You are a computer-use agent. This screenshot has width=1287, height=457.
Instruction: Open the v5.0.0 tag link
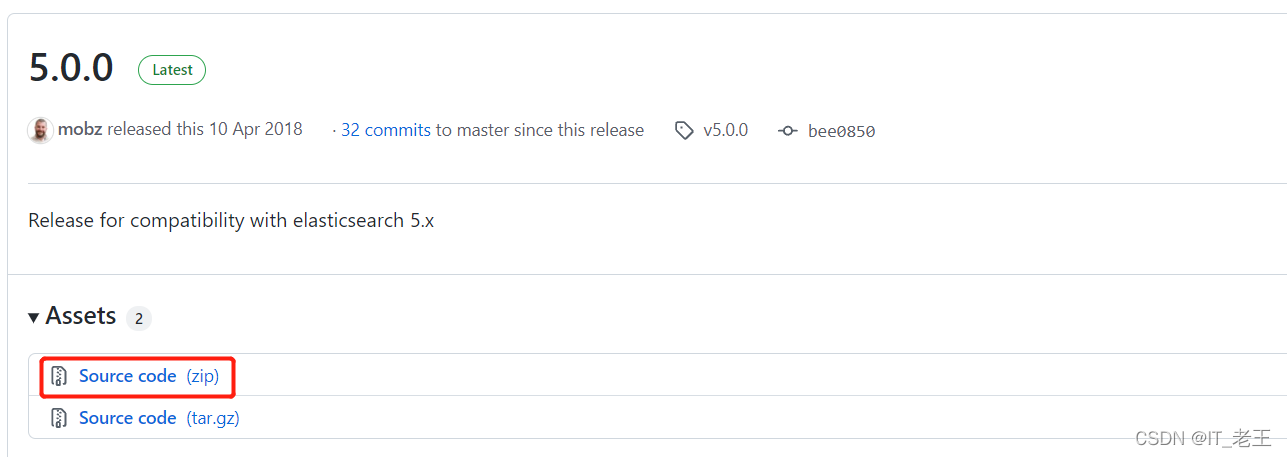click(x=725, y=130)
